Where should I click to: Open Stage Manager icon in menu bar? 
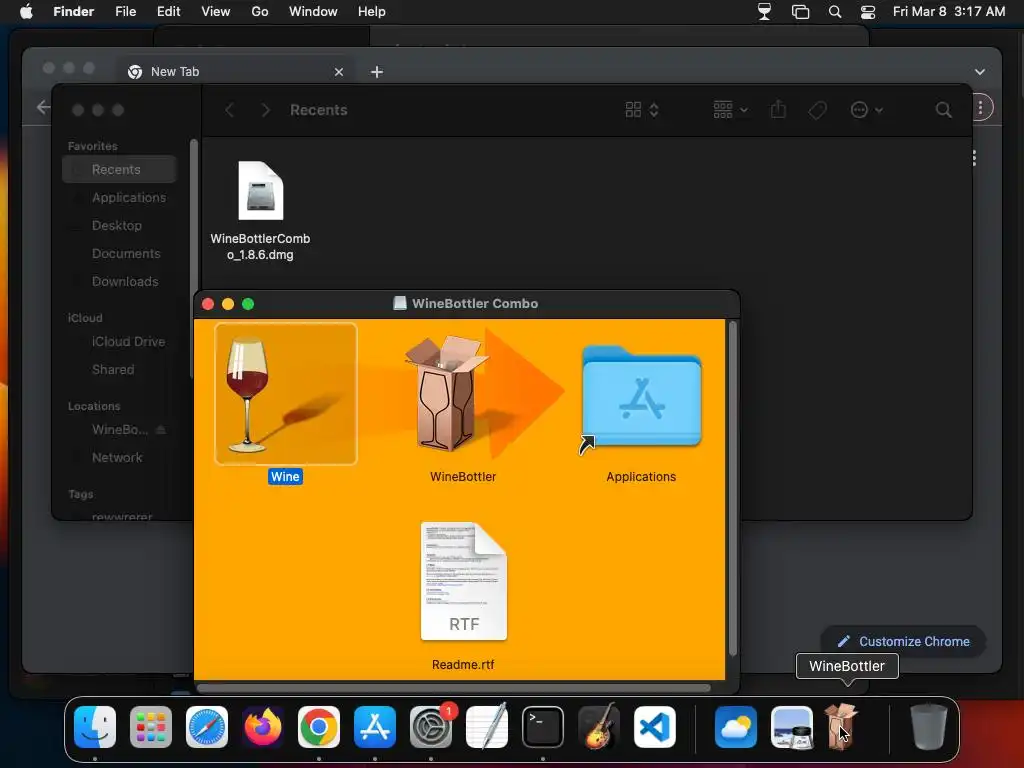(801, 12)
